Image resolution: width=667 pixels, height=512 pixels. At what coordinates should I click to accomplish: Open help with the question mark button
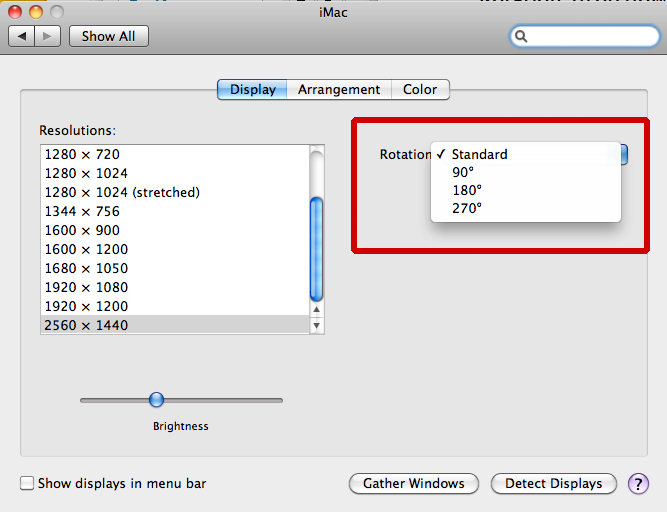(638, 484)
